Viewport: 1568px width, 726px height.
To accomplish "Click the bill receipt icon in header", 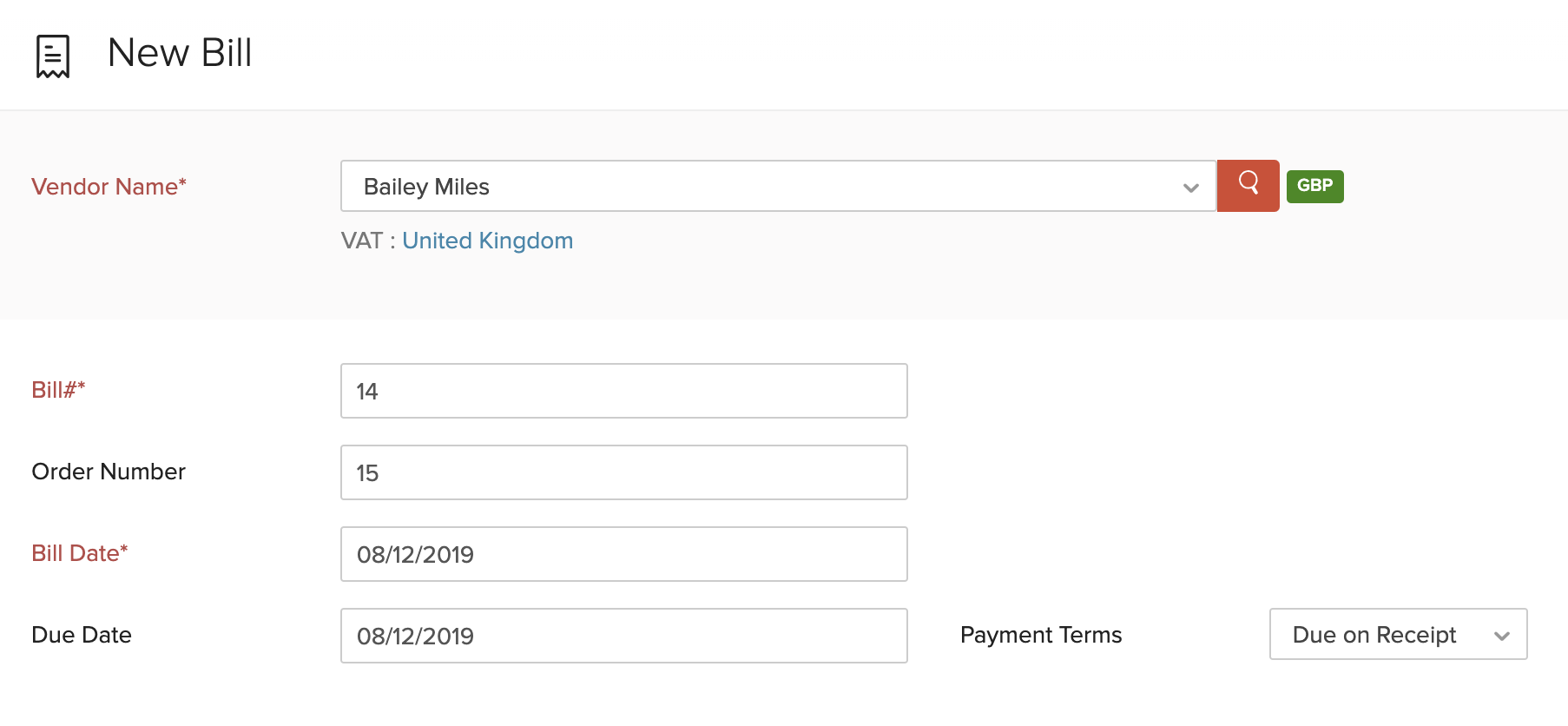I will pyautogui.click(x=53, y=56).
